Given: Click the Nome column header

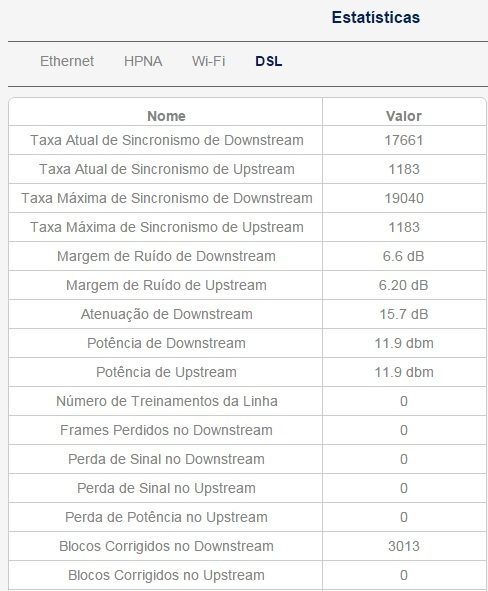Looking at the screenshot, I should pos(166,116).
